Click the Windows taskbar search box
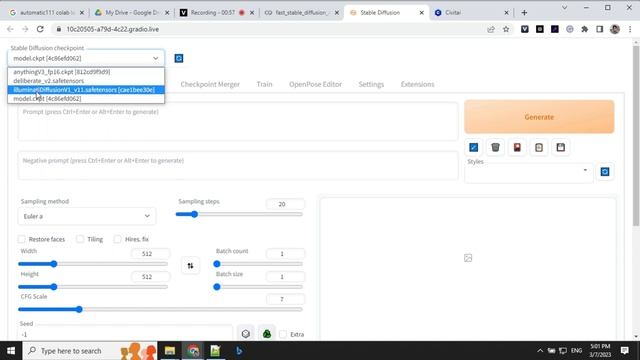640x360 pixels. pos(90,351)
